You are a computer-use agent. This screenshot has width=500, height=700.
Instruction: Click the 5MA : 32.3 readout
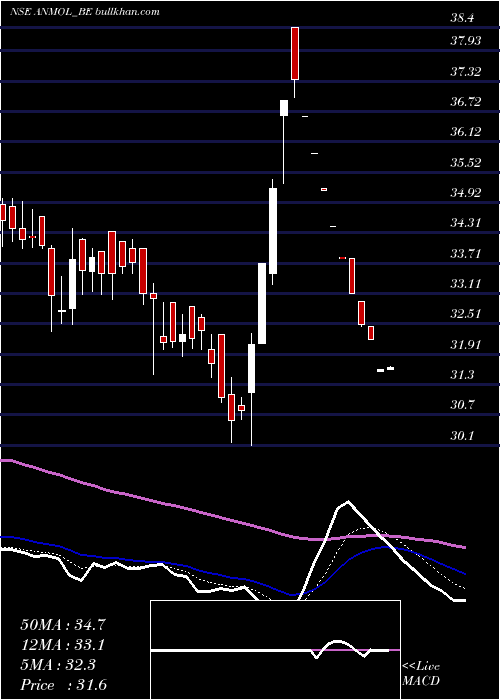coord(58,665)
